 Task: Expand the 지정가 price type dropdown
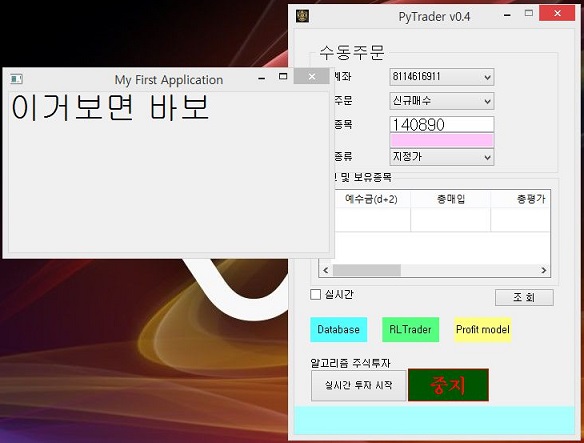(x=442, y=157)
